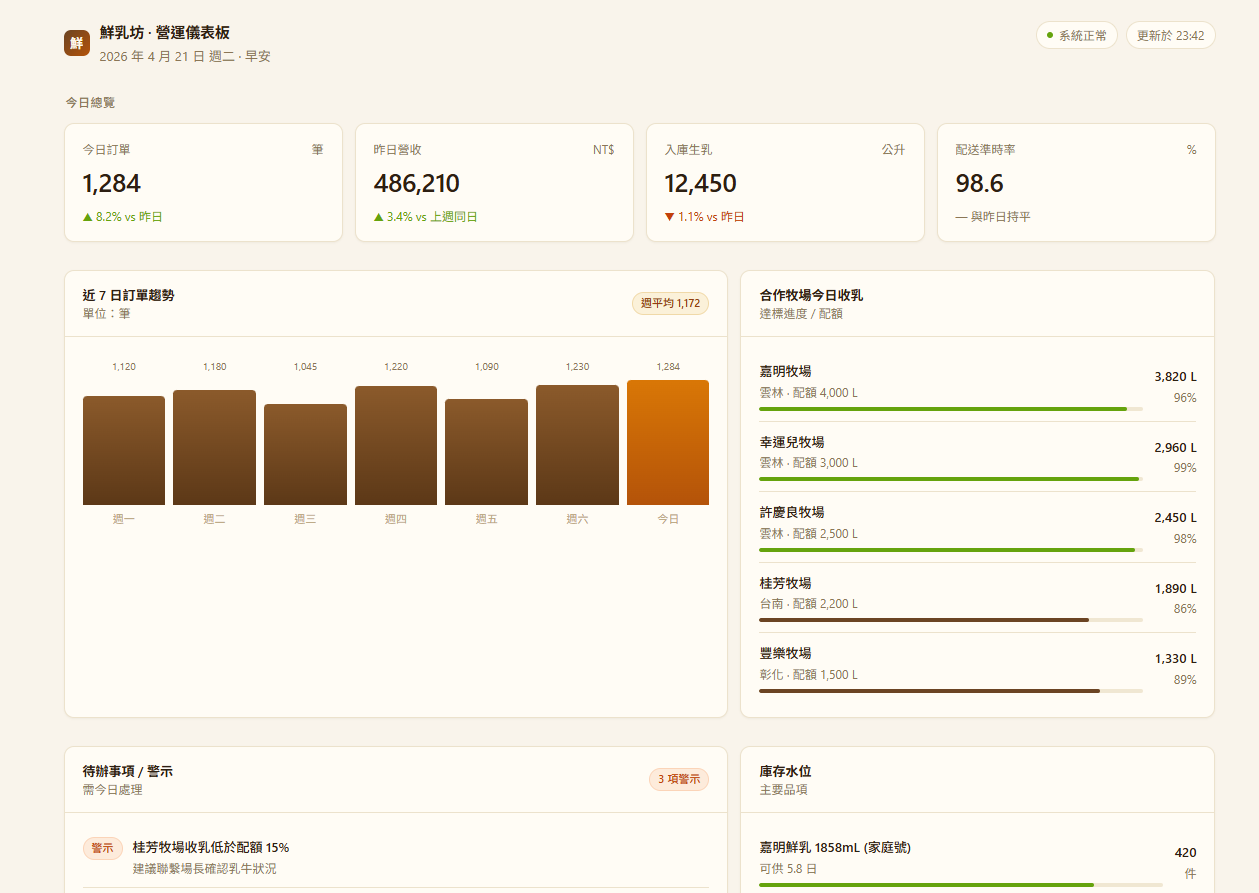Open the 昨日營收 486,210 card
Screen dimensions: 1259x893
click(494, 183)
